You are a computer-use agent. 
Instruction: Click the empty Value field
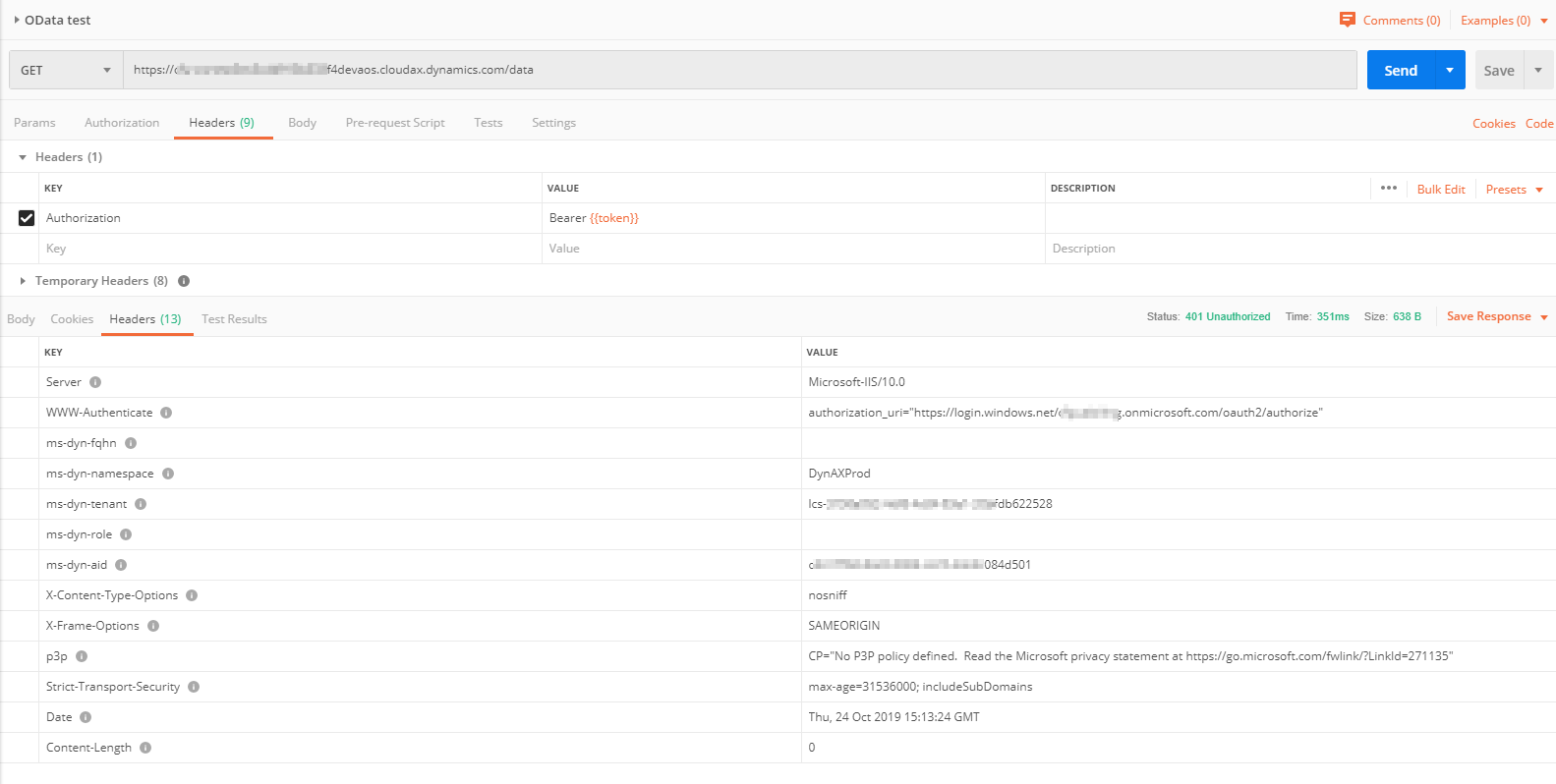[794, 249]
